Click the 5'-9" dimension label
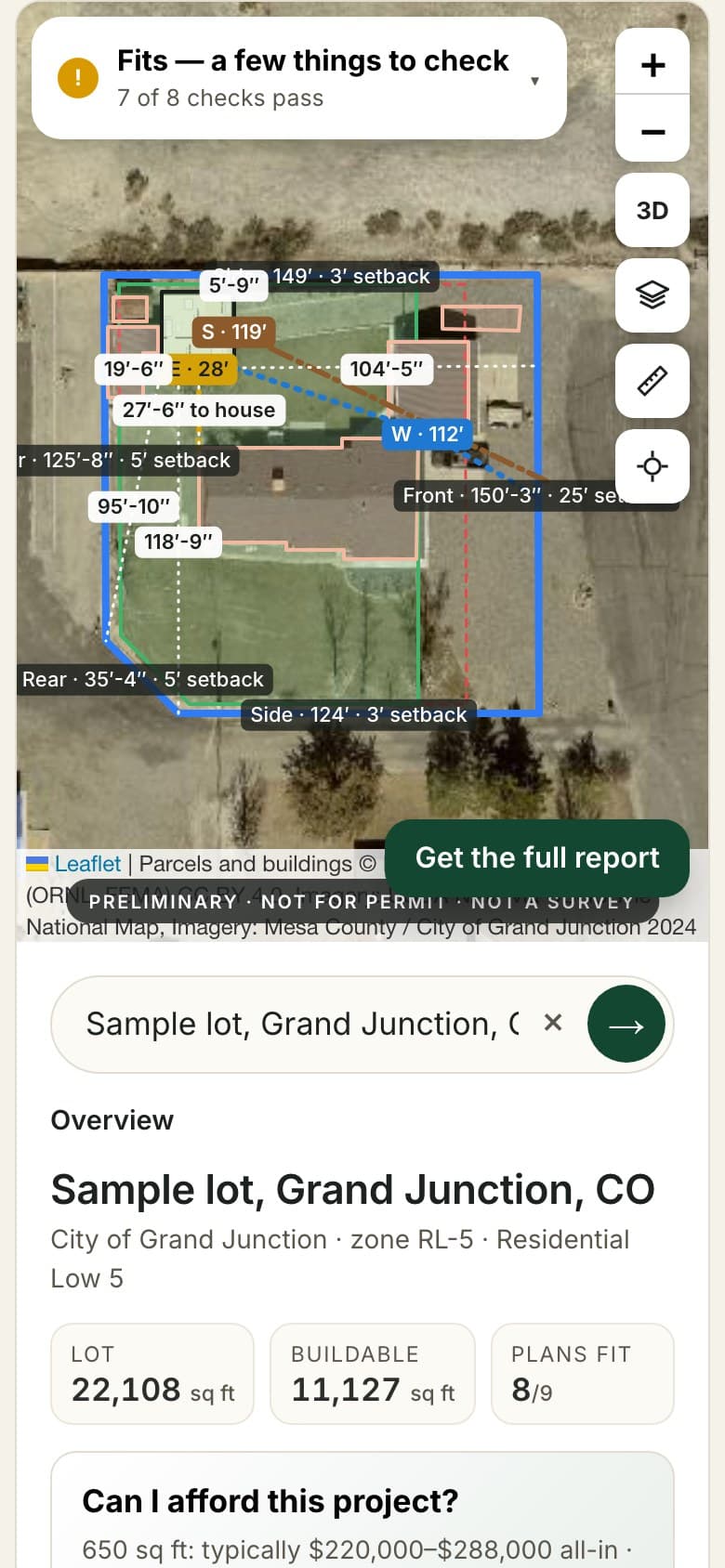This screenshot has width=725, height=1568. pyautogui.click(x=234, y=285)
